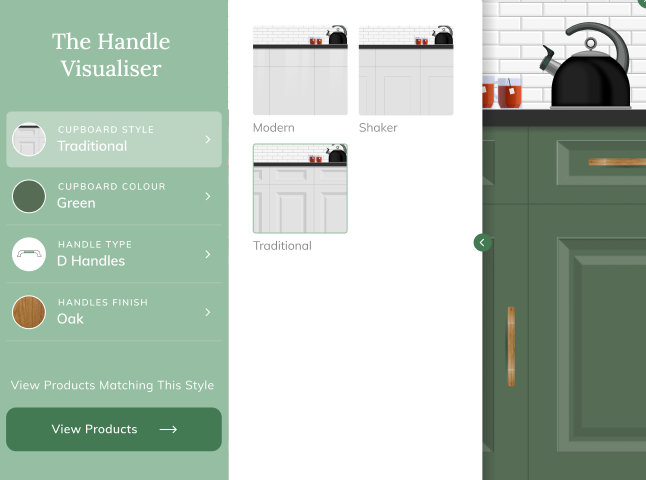Expand the Cupboard Style chevron arrow
The image size is (646, 480).
(208, 140)
